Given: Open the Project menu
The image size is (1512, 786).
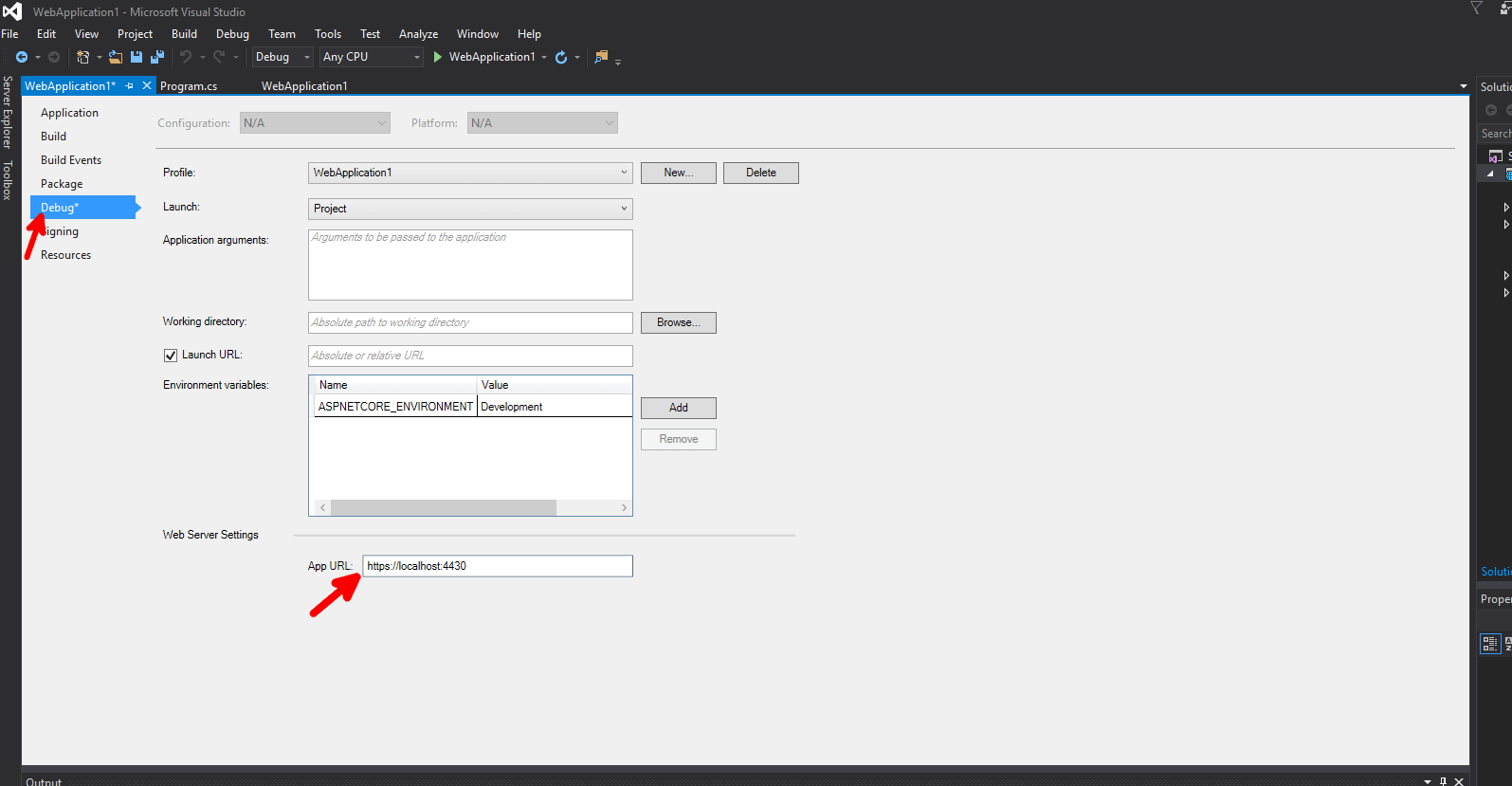Looking at the screenshot, I should tap(135, 34).
